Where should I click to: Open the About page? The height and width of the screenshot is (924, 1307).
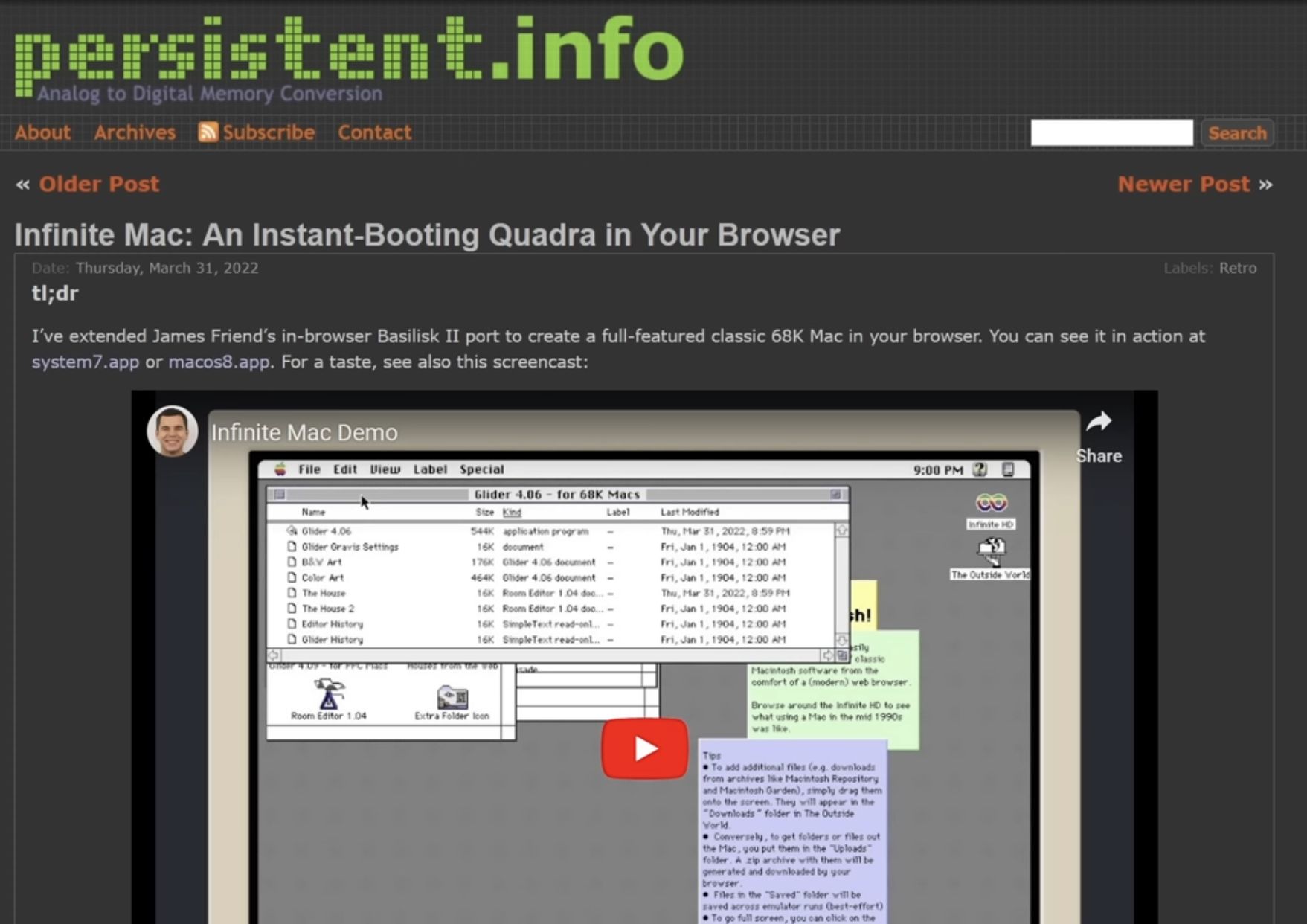[42, 132]
